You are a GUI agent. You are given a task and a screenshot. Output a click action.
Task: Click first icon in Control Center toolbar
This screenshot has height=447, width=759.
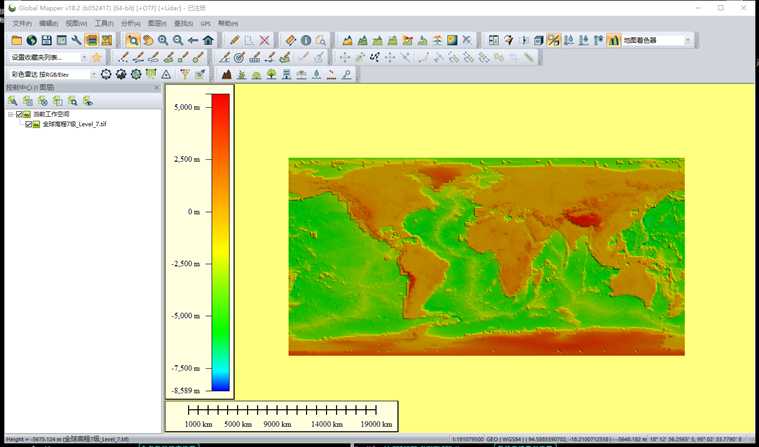(13, 101)
